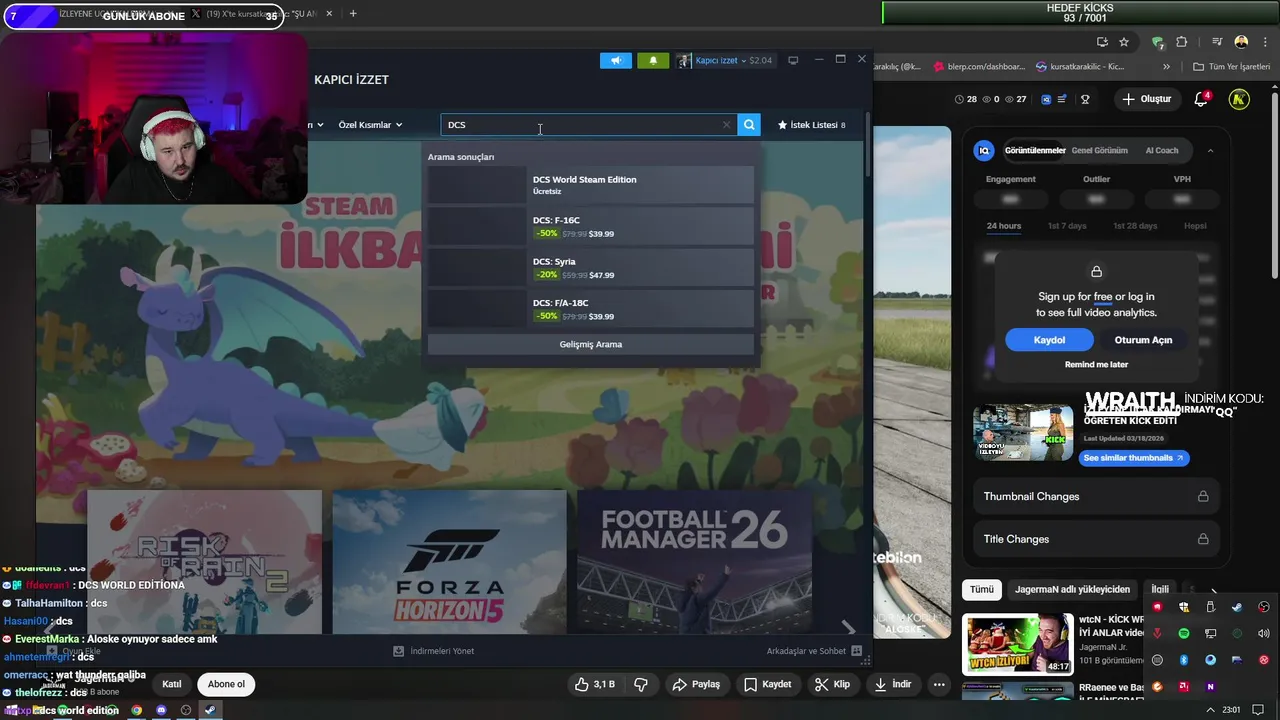This screenshot has height=720, width=1280.
Task: Expand the locked Thumbnail Changes row
Action: pos(1096,496)
